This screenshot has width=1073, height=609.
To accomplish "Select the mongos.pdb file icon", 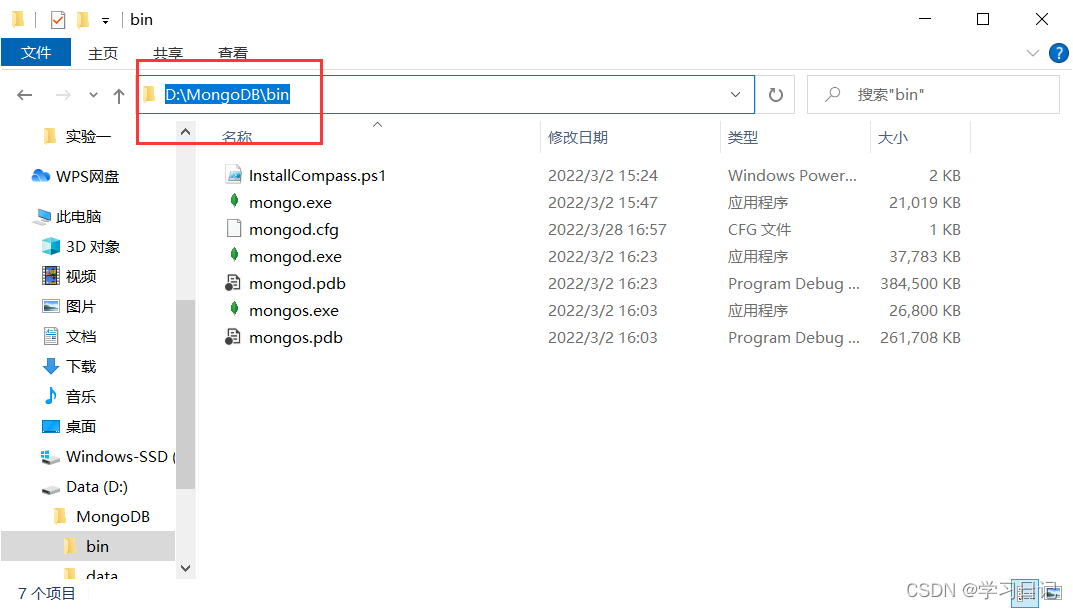I will (233, 337).
